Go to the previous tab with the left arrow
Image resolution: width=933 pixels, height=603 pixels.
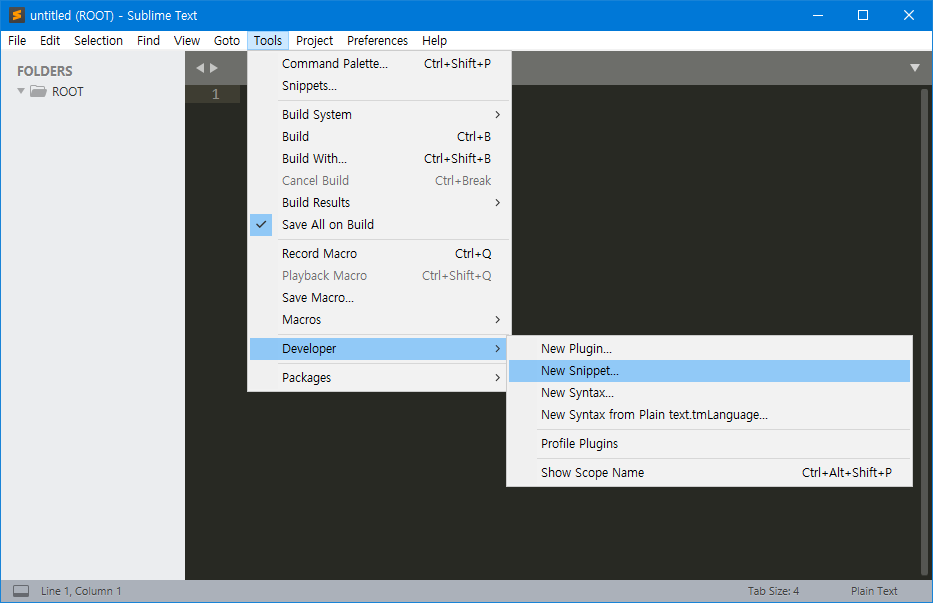point(201,68)
